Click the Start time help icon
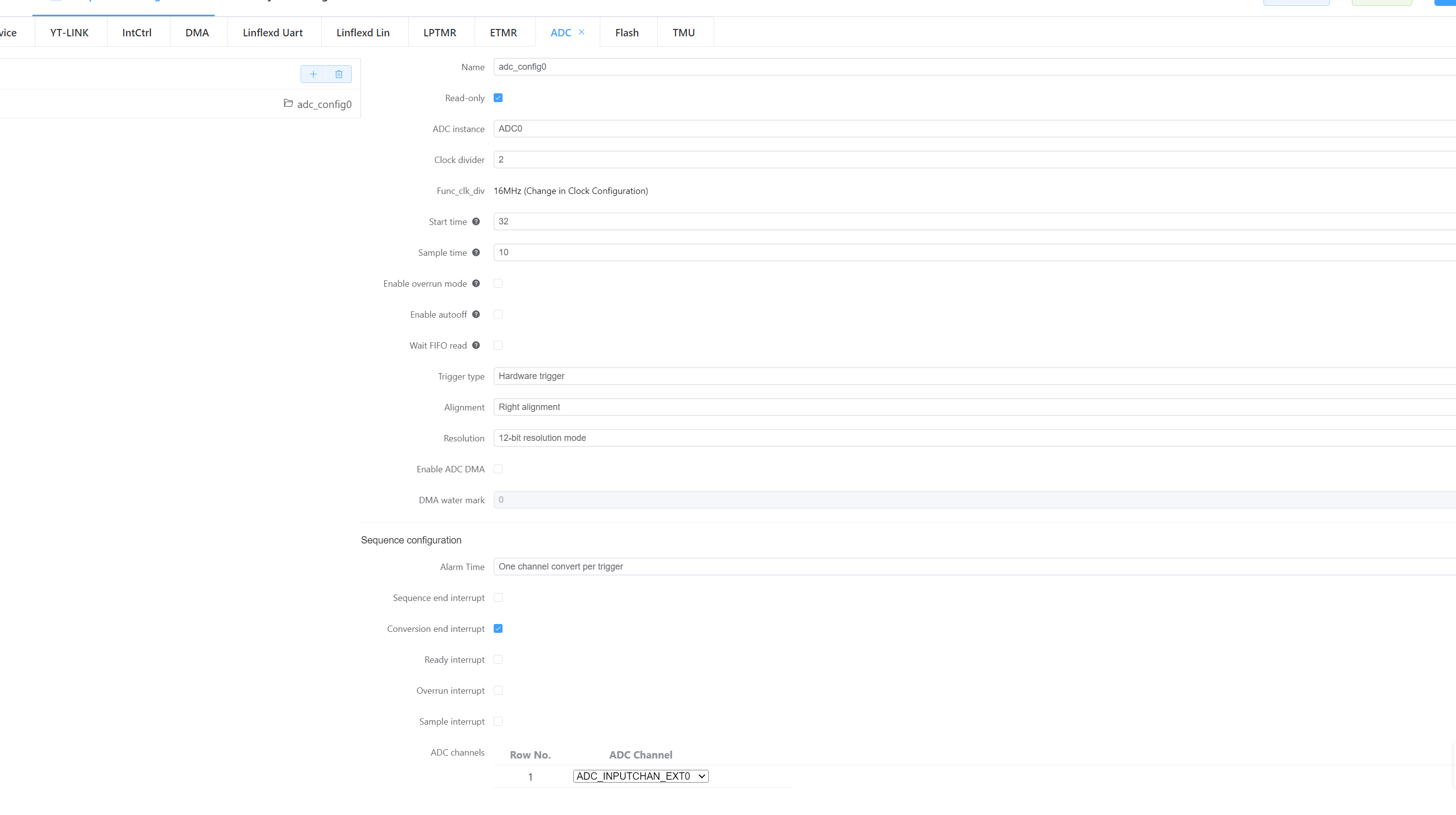 (476, 221)
